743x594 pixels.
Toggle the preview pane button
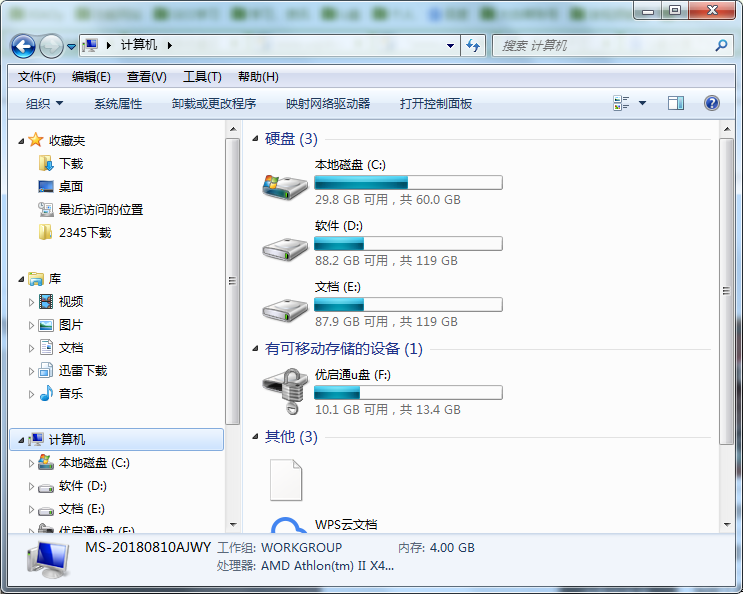pyautogui.click(x=676, y=103)
